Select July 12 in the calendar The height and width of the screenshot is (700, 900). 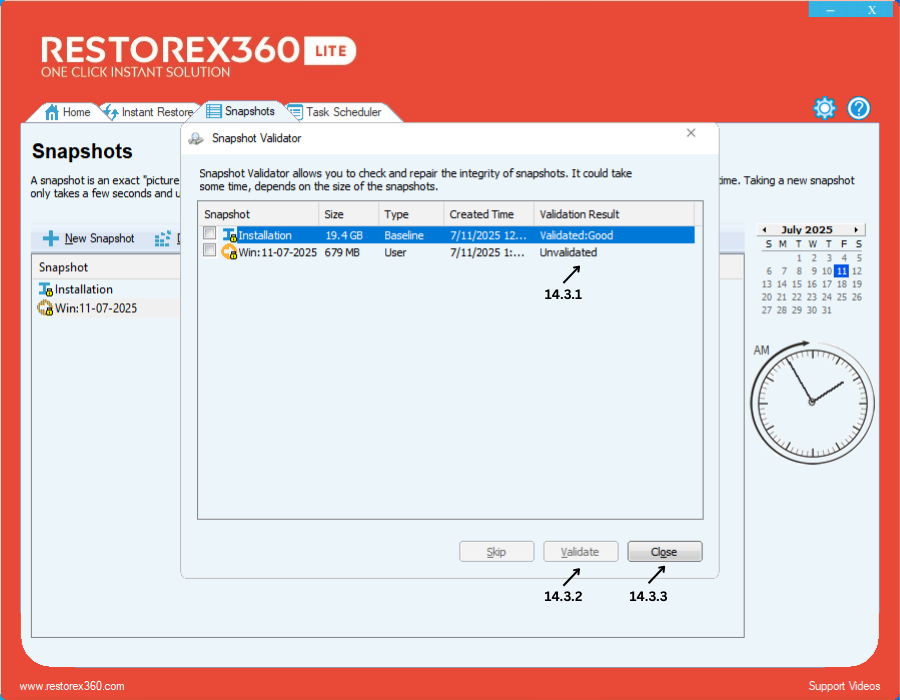857,271
